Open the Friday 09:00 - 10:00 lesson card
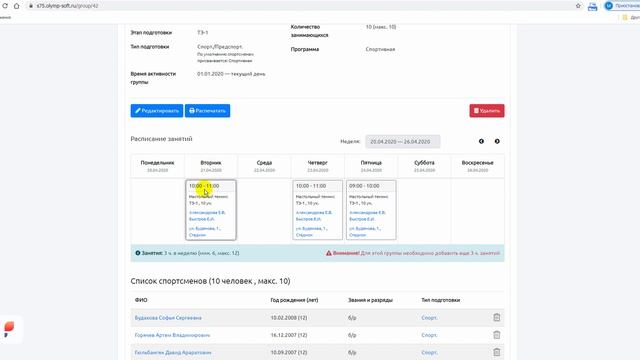The image size is (640, 360). pos(371,210)
